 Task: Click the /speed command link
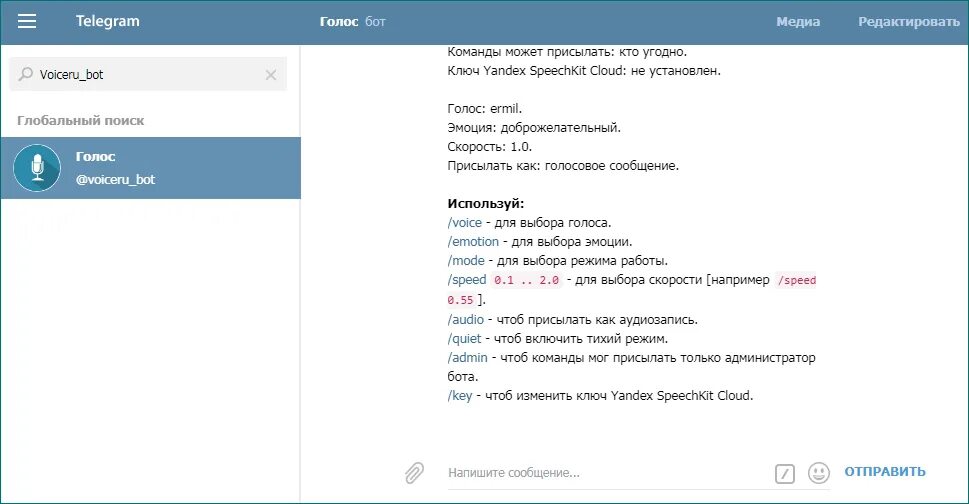click(467, 280)
